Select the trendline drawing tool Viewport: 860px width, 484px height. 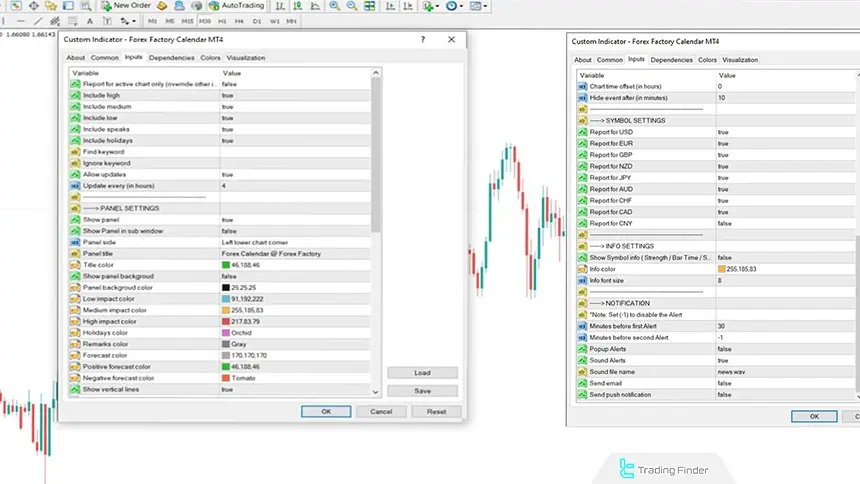point(38,21)
